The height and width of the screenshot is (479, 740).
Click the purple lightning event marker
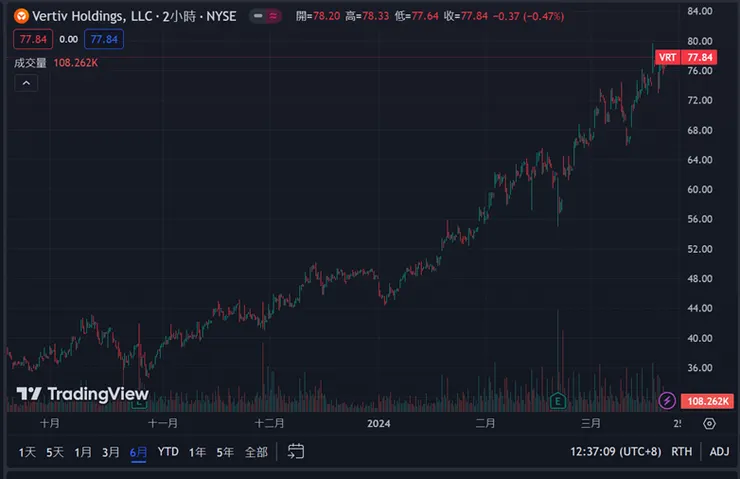coord(667,401)
